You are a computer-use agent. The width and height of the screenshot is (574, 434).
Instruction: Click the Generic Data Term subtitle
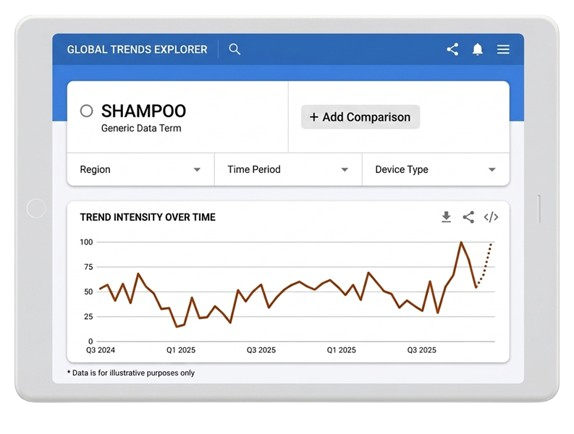[x=141, y=128]
